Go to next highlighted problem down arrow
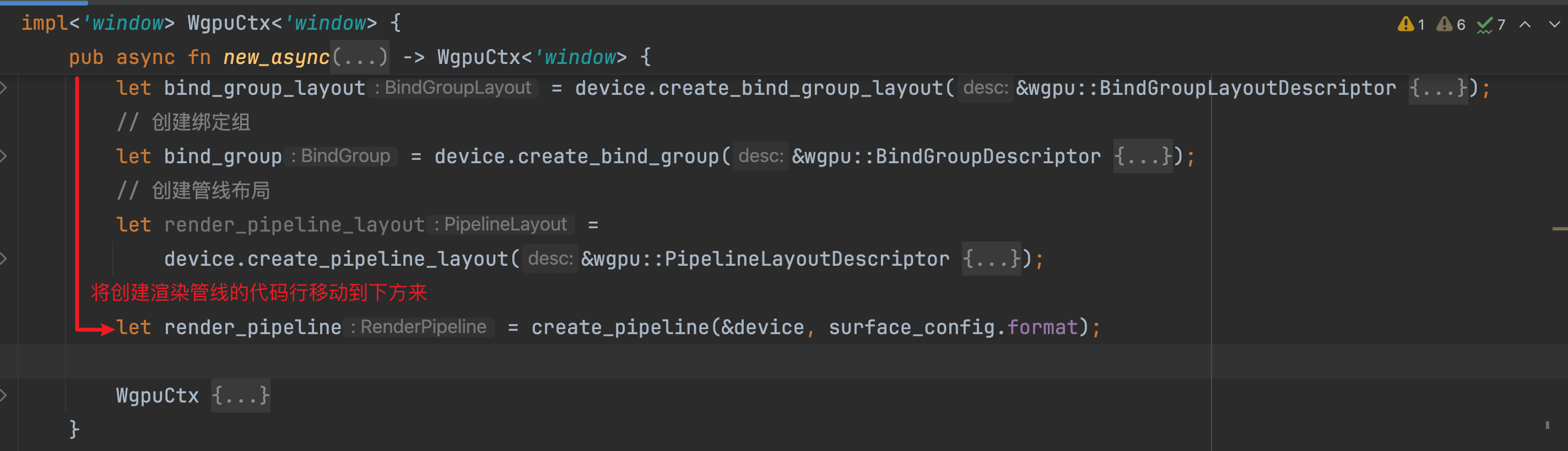 [x=1555, y=24]
